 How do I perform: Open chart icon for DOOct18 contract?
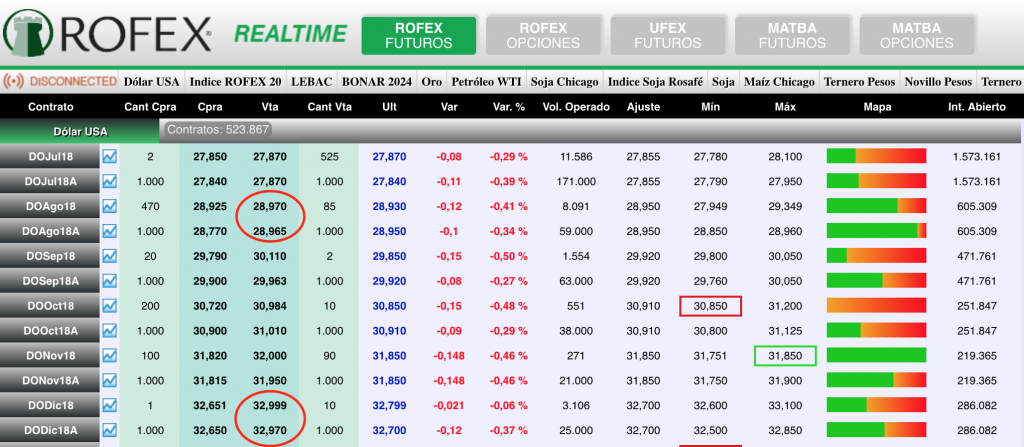pyautogui.click(x=110, y=306)
